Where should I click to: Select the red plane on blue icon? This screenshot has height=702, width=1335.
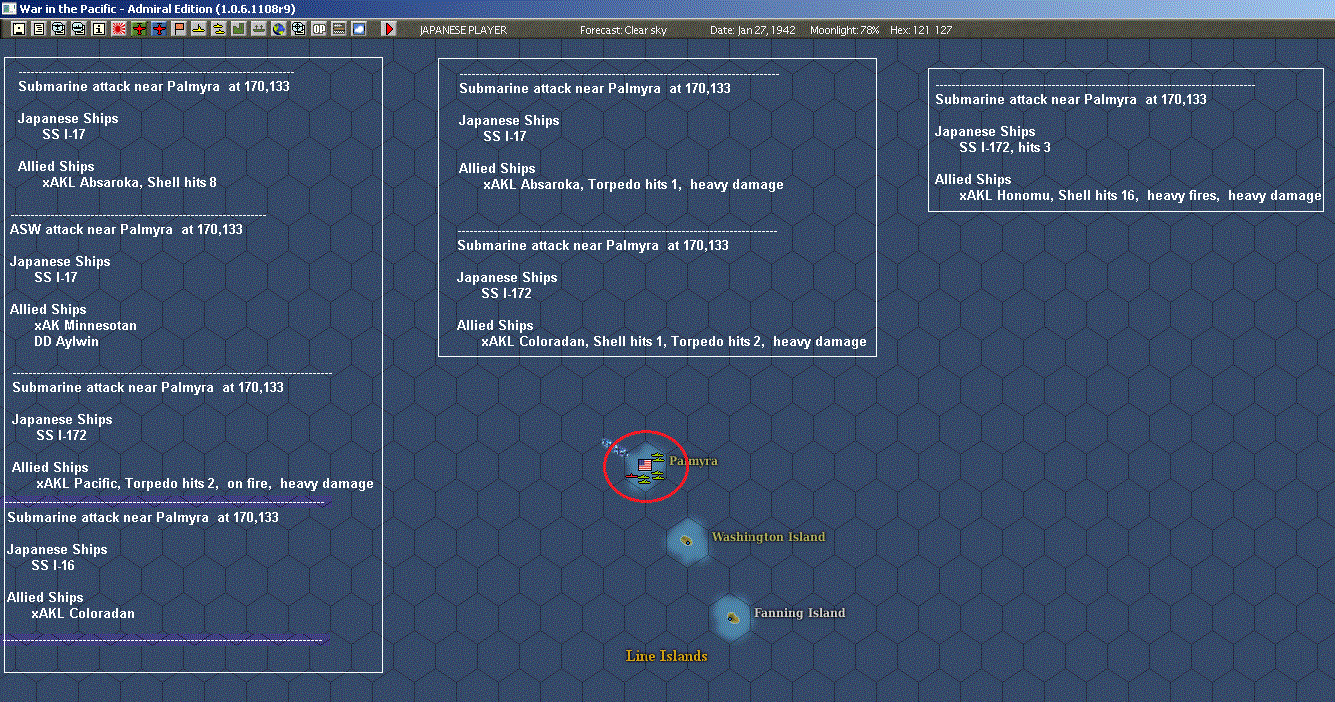[159, 29]
